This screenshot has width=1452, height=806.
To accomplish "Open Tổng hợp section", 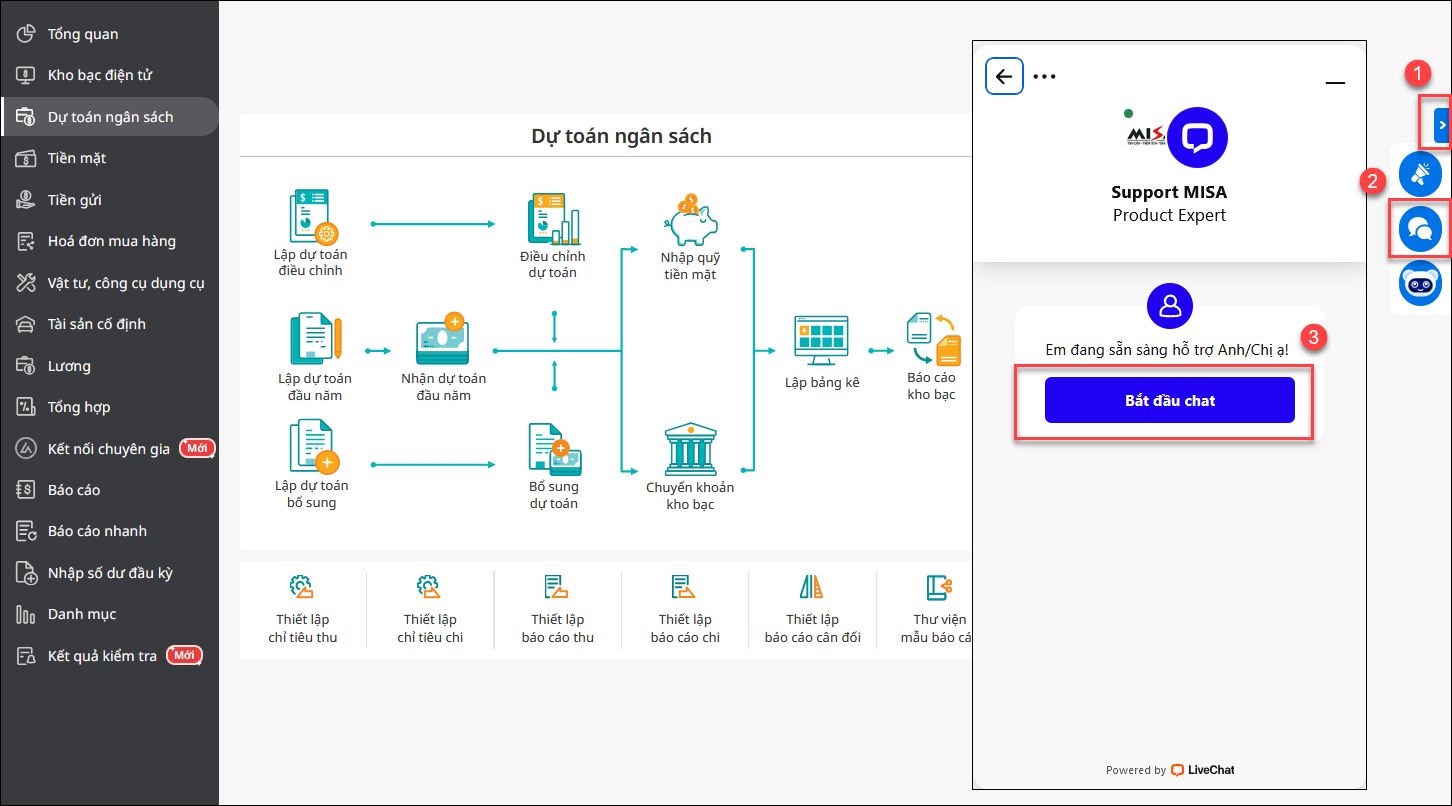I will coord(109,407).
